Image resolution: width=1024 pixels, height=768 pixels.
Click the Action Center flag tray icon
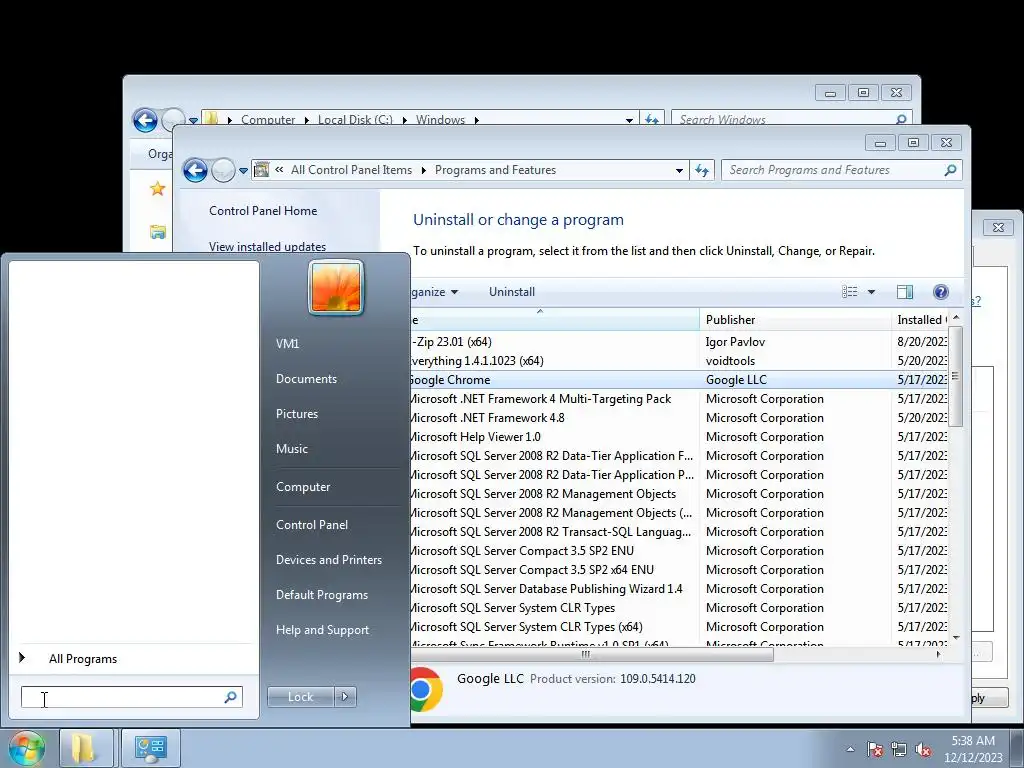pos(874,749)
